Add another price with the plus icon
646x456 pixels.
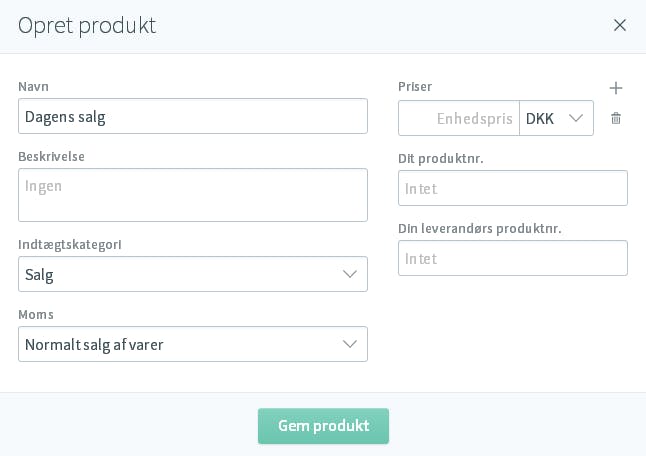coord(616,88)
